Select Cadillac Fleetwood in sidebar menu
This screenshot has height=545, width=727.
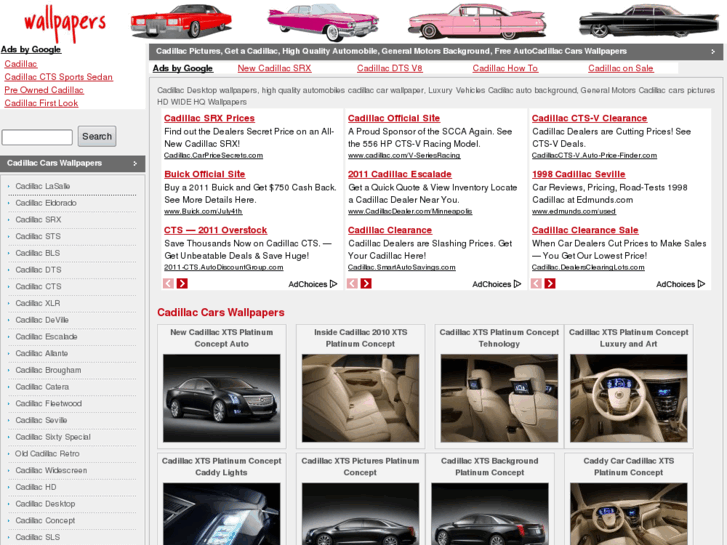(x=49, y=404)
